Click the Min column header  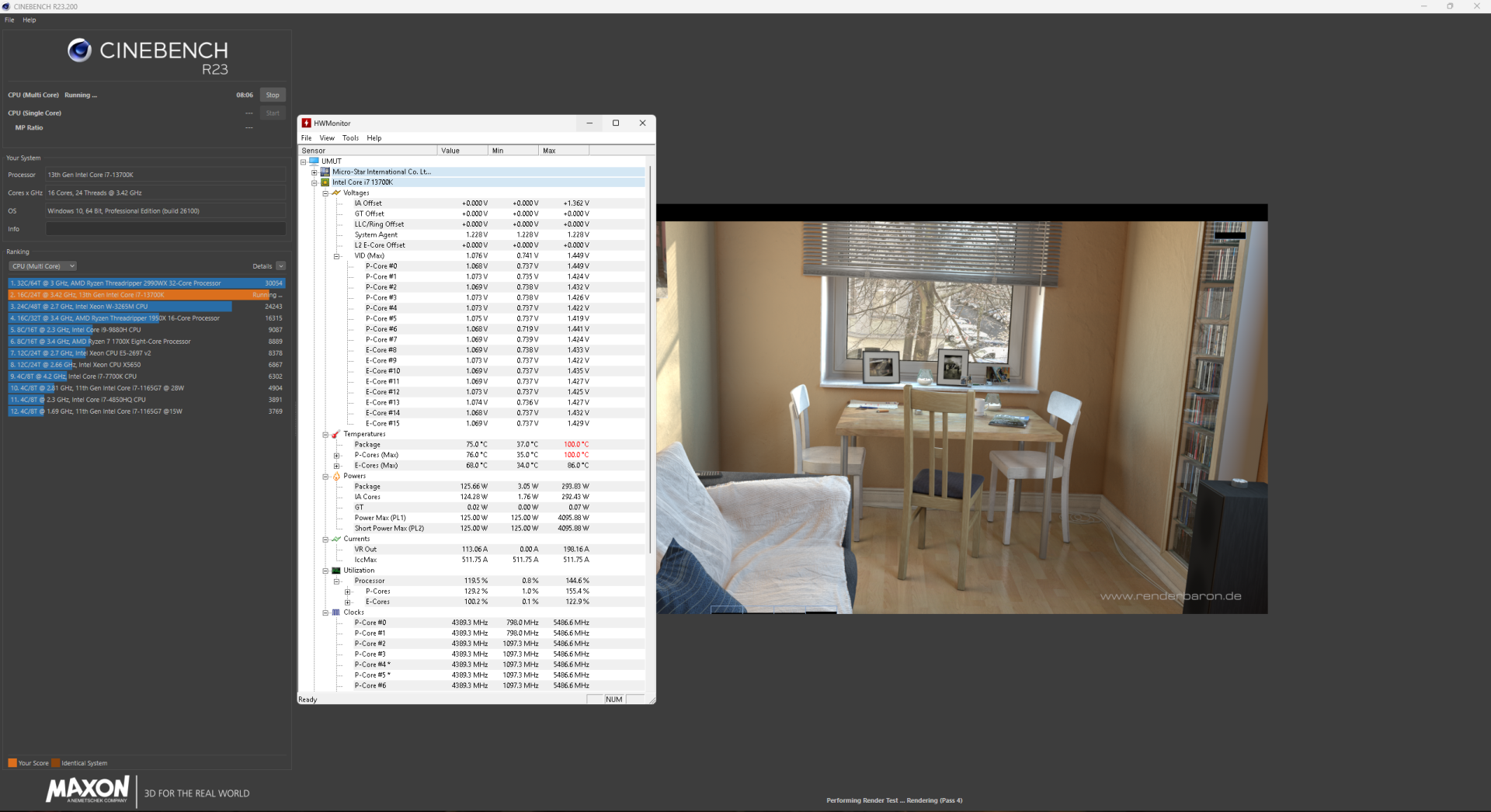(x=513, y=151)
